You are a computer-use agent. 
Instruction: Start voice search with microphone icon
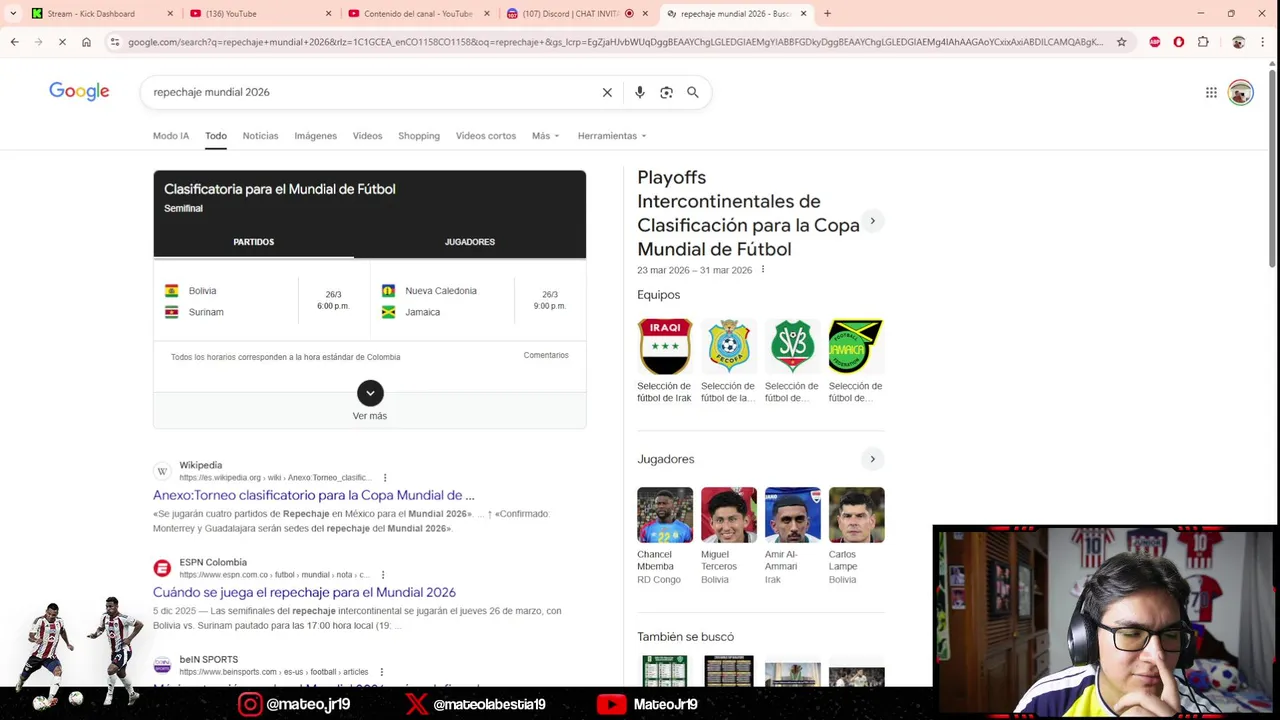(640, 92)
